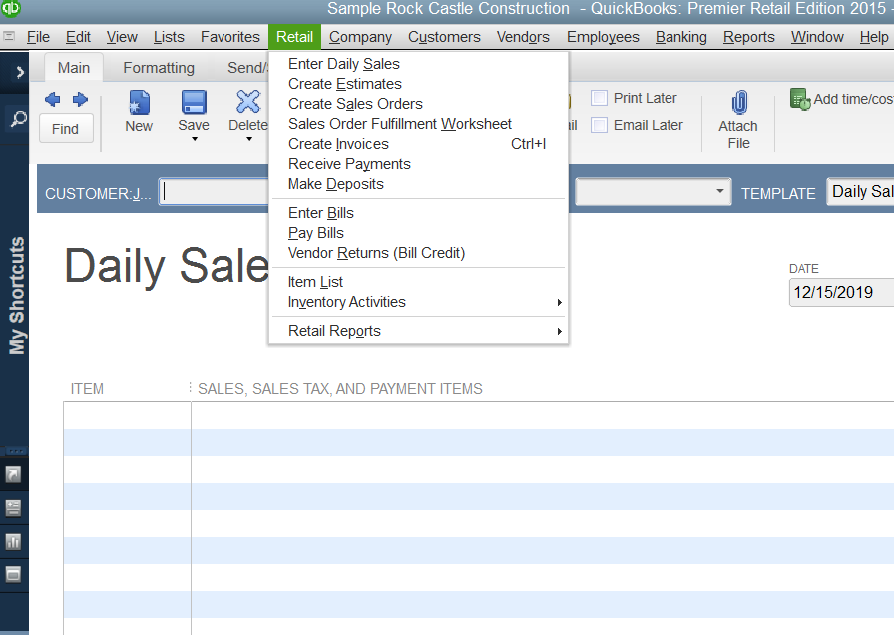
Task: Expand the Inventory Activities submenu
Action: 418,302
